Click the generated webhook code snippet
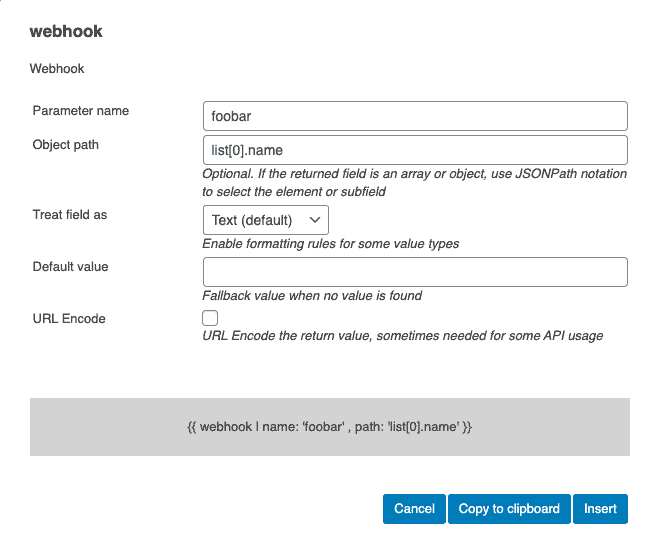The height and width of the screenshot is (533, 659). [329, 427]
